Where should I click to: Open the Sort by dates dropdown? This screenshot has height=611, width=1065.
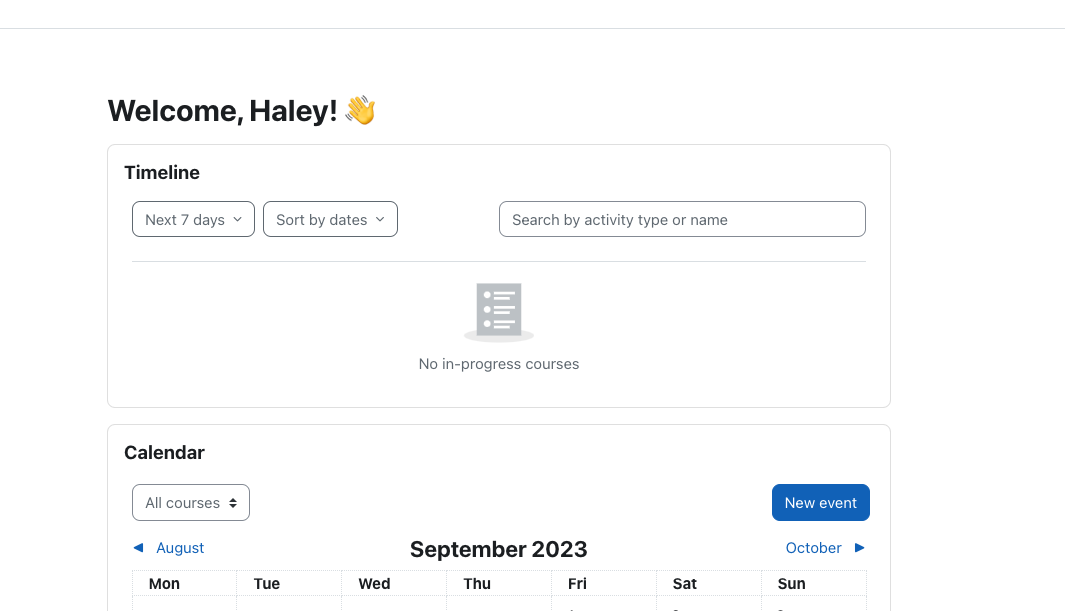point(330,219)
